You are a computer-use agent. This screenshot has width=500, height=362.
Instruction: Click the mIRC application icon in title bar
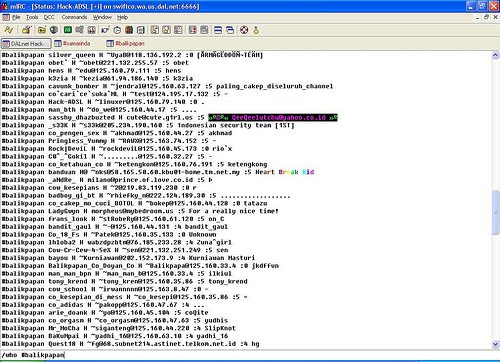click(5, 6)
